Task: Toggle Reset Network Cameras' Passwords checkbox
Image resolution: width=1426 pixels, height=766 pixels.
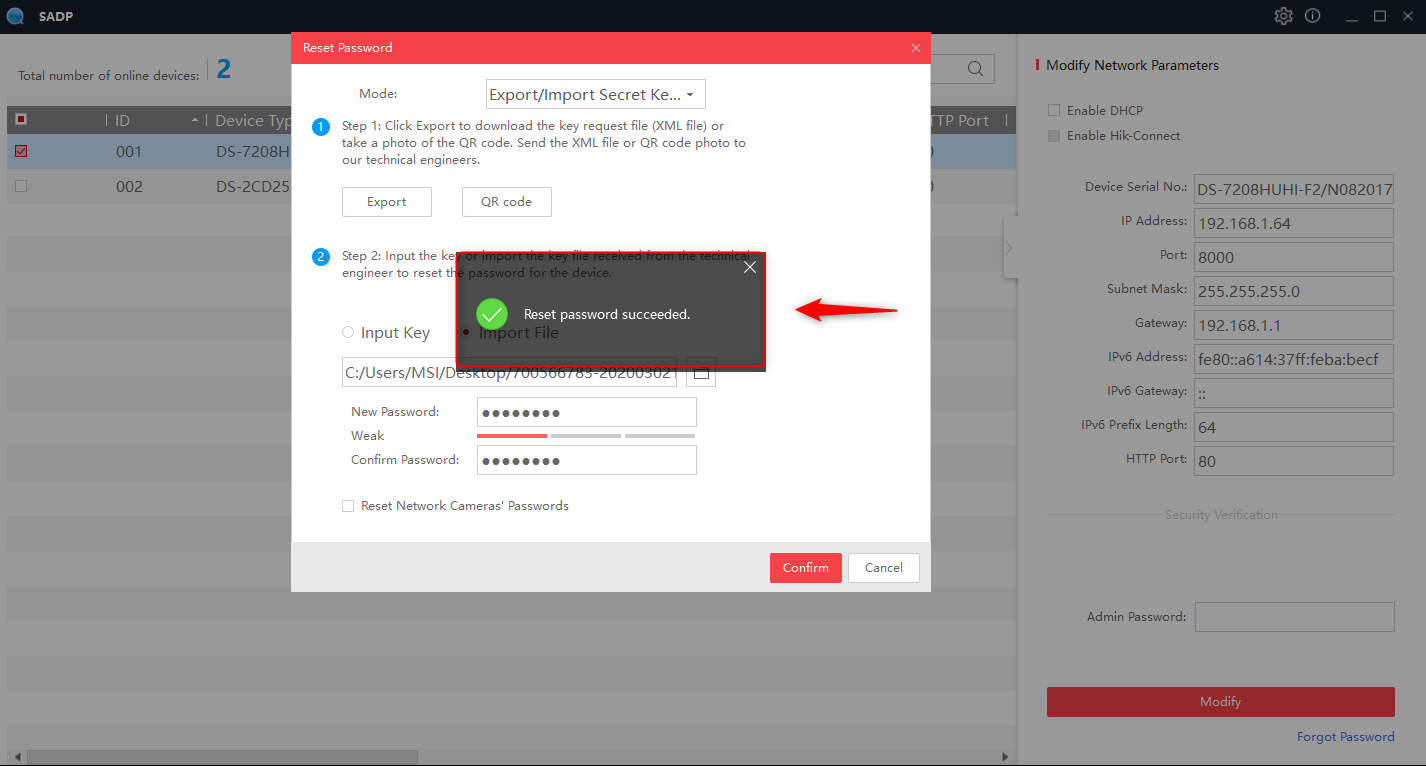Action: pos(348,506)
